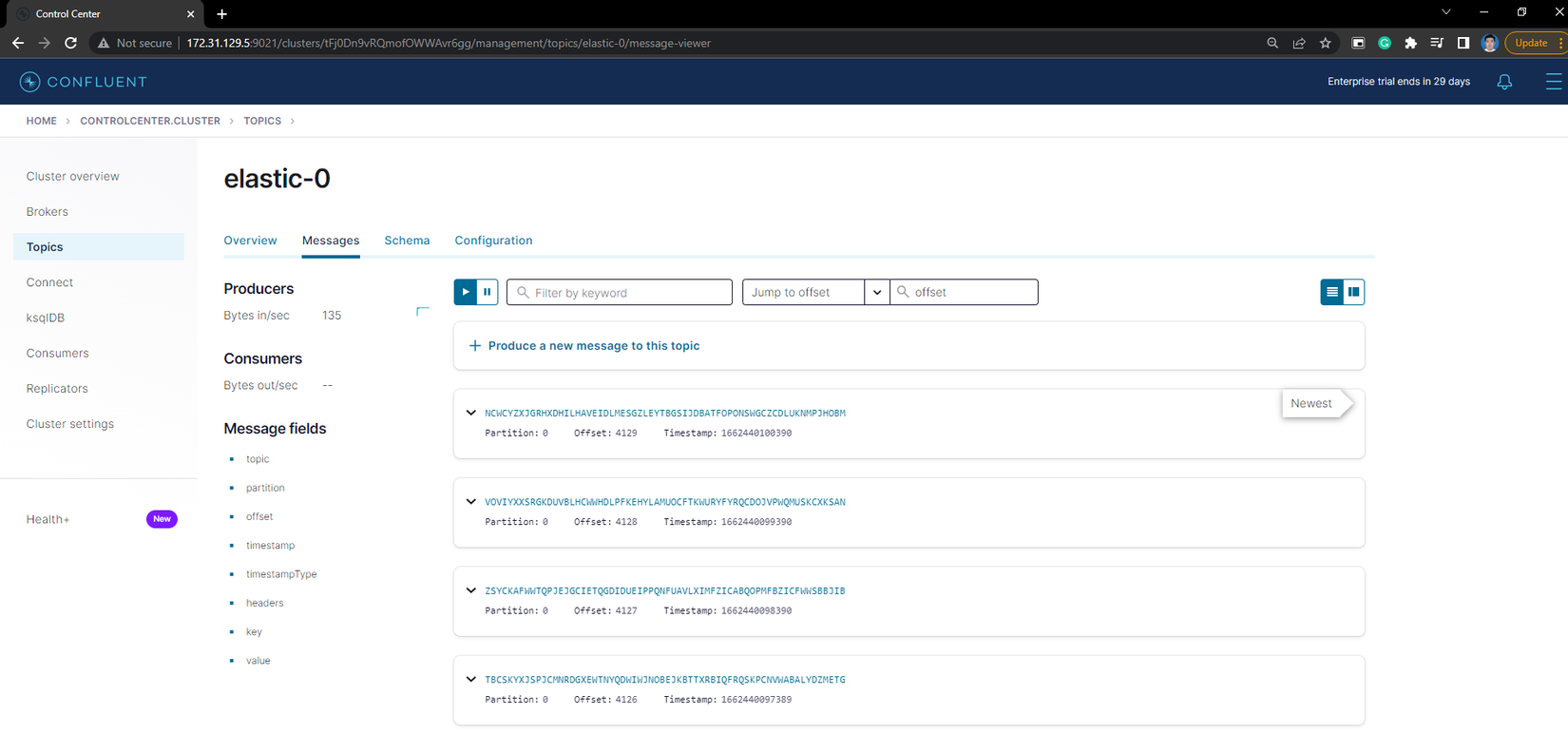1568x734 pixels.
Task: Open message starting with VOVIYXXSRGKDUVB
Action: [665, 502]
